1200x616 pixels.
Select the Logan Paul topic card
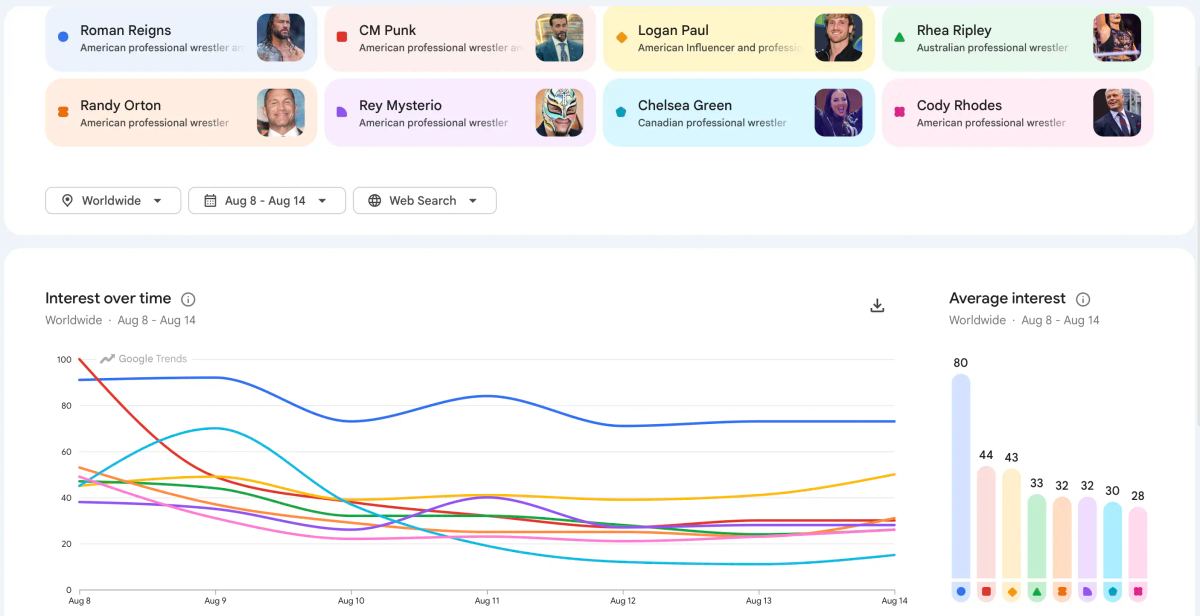pyautogui.click(x=739, y=38)
